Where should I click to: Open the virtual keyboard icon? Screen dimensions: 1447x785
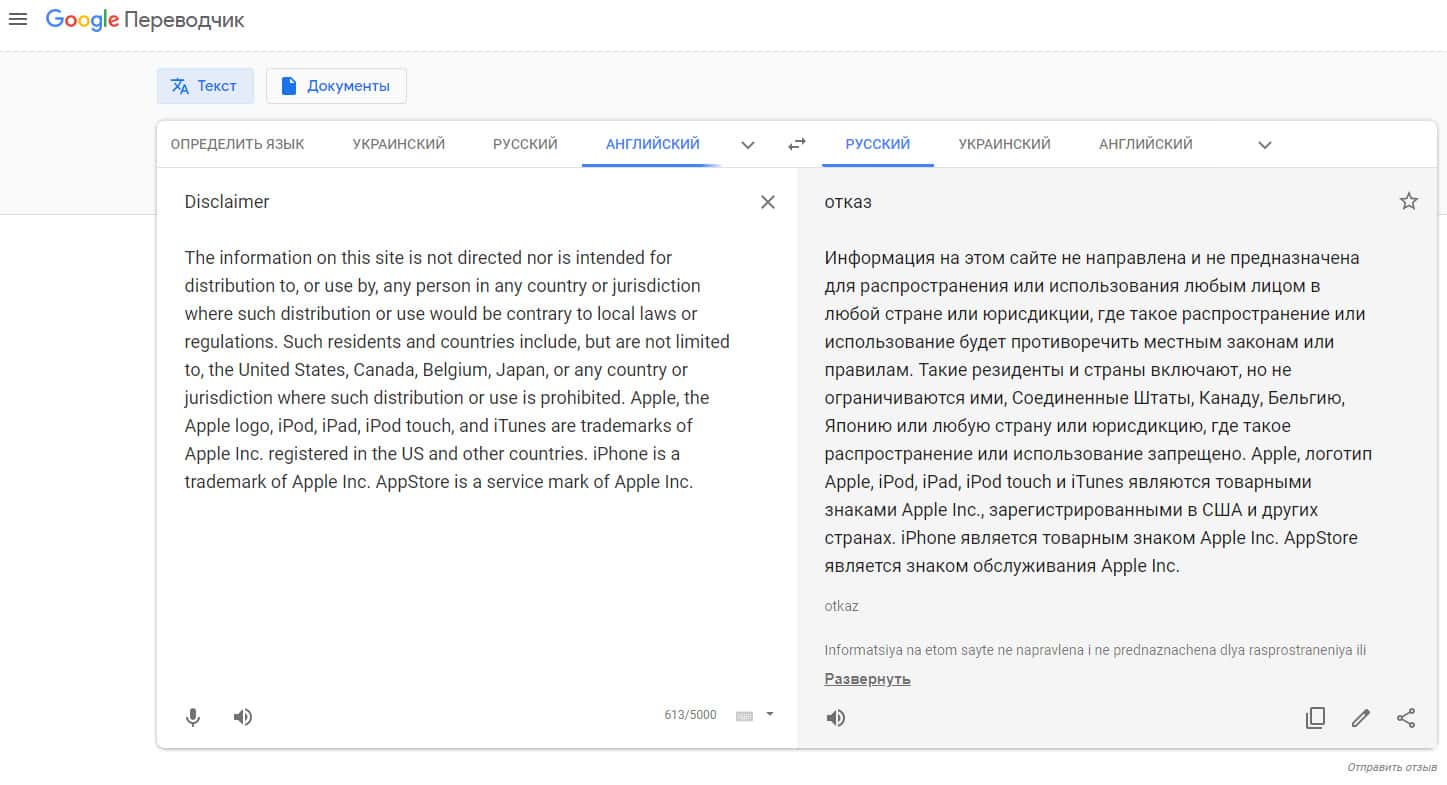pyautogui.click(x=744, y=716)
